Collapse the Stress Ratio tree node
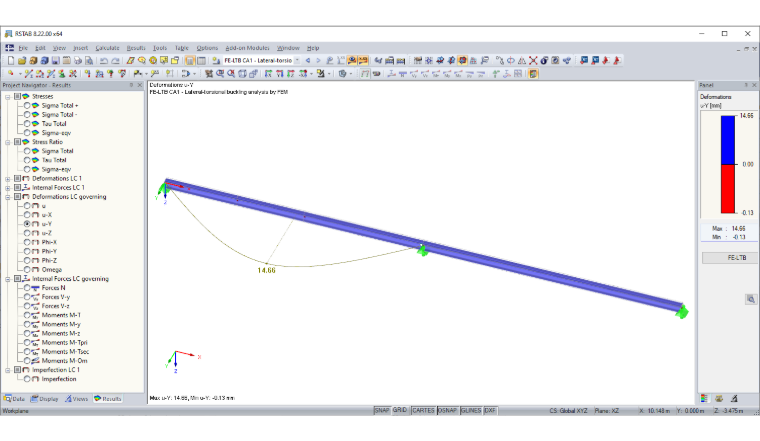The height and width of the screenshot is (441, 760). [x=8, y=142]
